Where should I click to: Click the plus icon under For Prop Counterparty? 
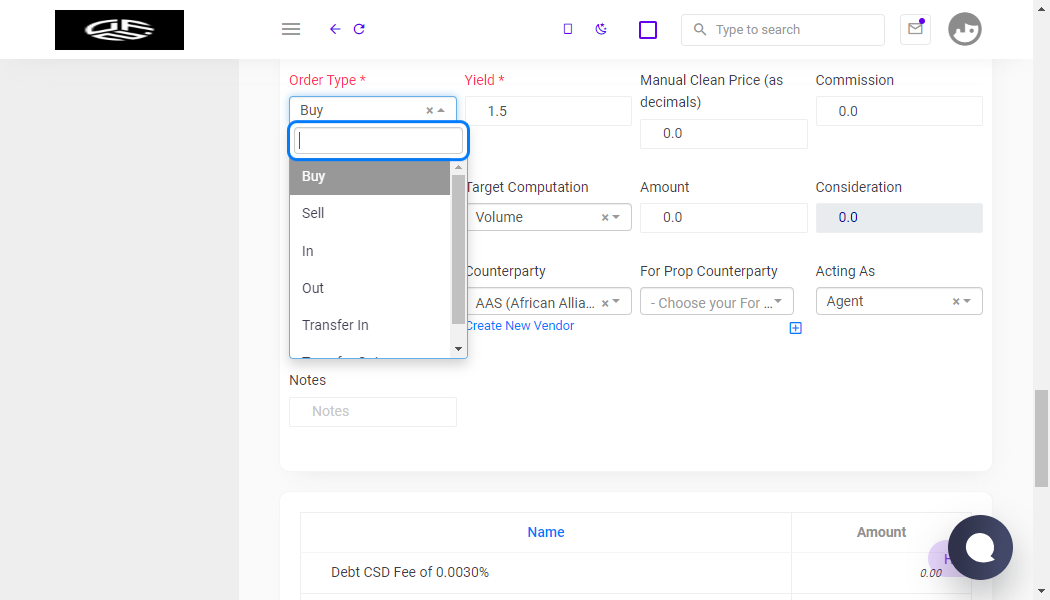795,328
